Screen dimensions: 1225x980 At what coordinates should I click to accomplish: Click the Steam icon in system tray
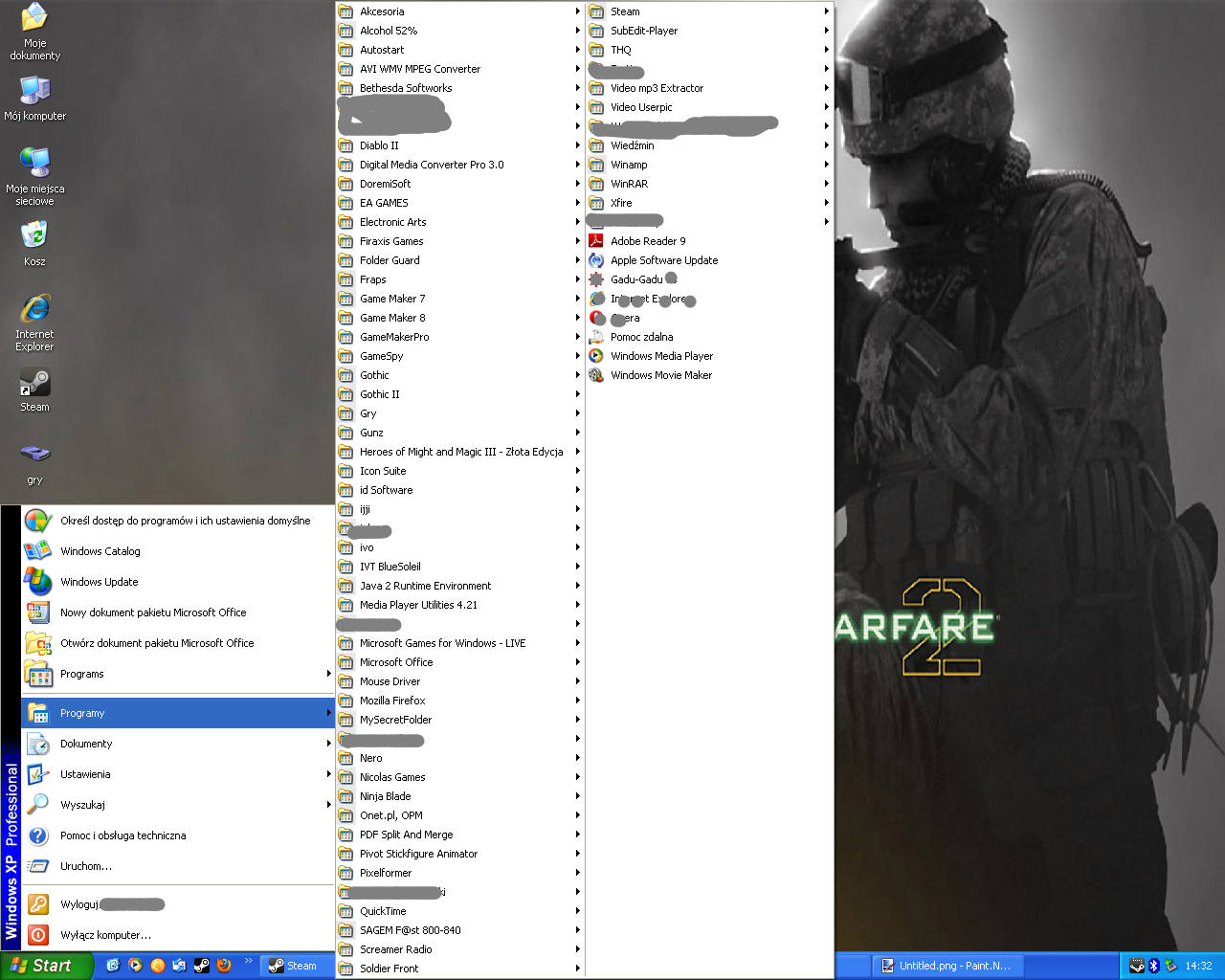[x=1136, y=966]
